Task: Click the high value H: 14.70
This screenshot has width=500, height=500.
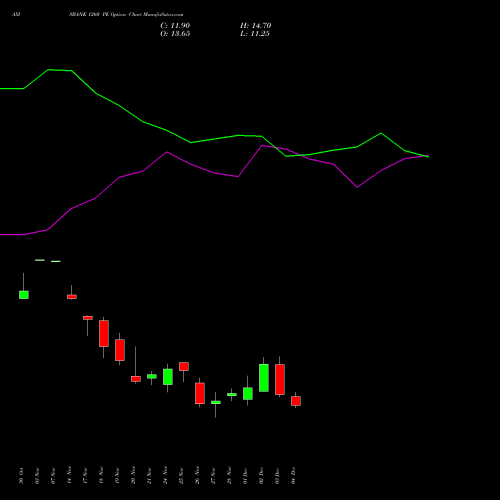Action: coord(255,26)
